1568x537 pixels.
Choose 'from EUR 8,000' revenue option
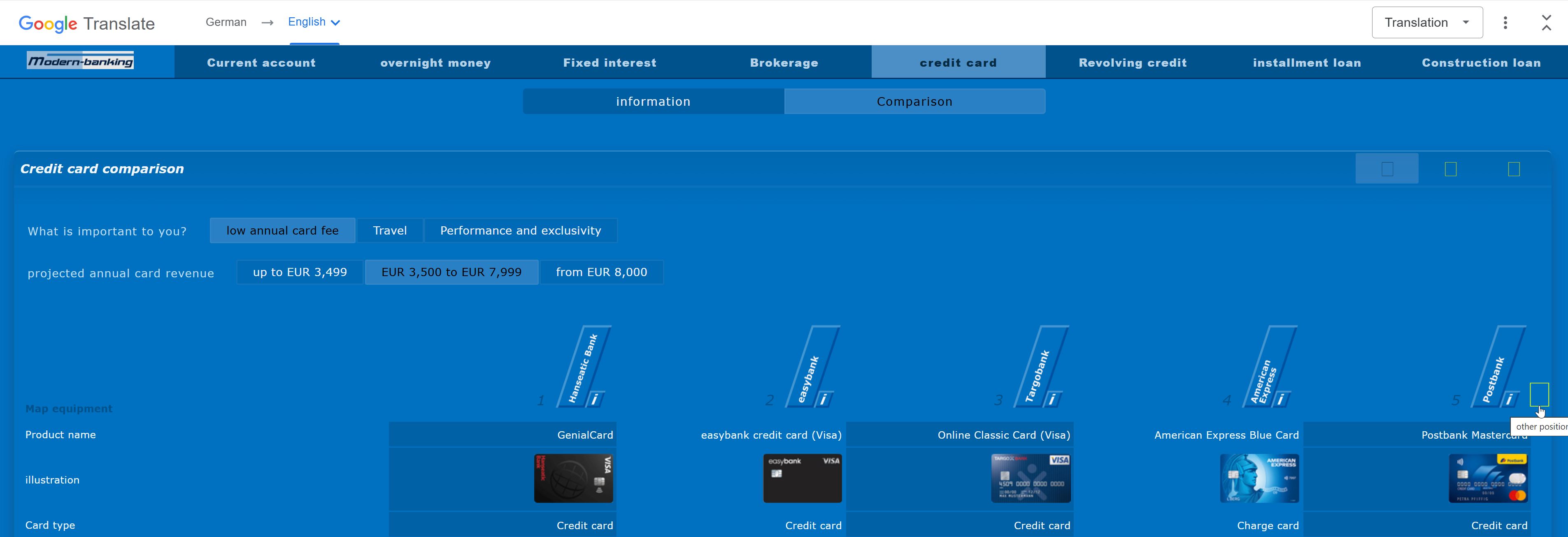click(601, 272)
